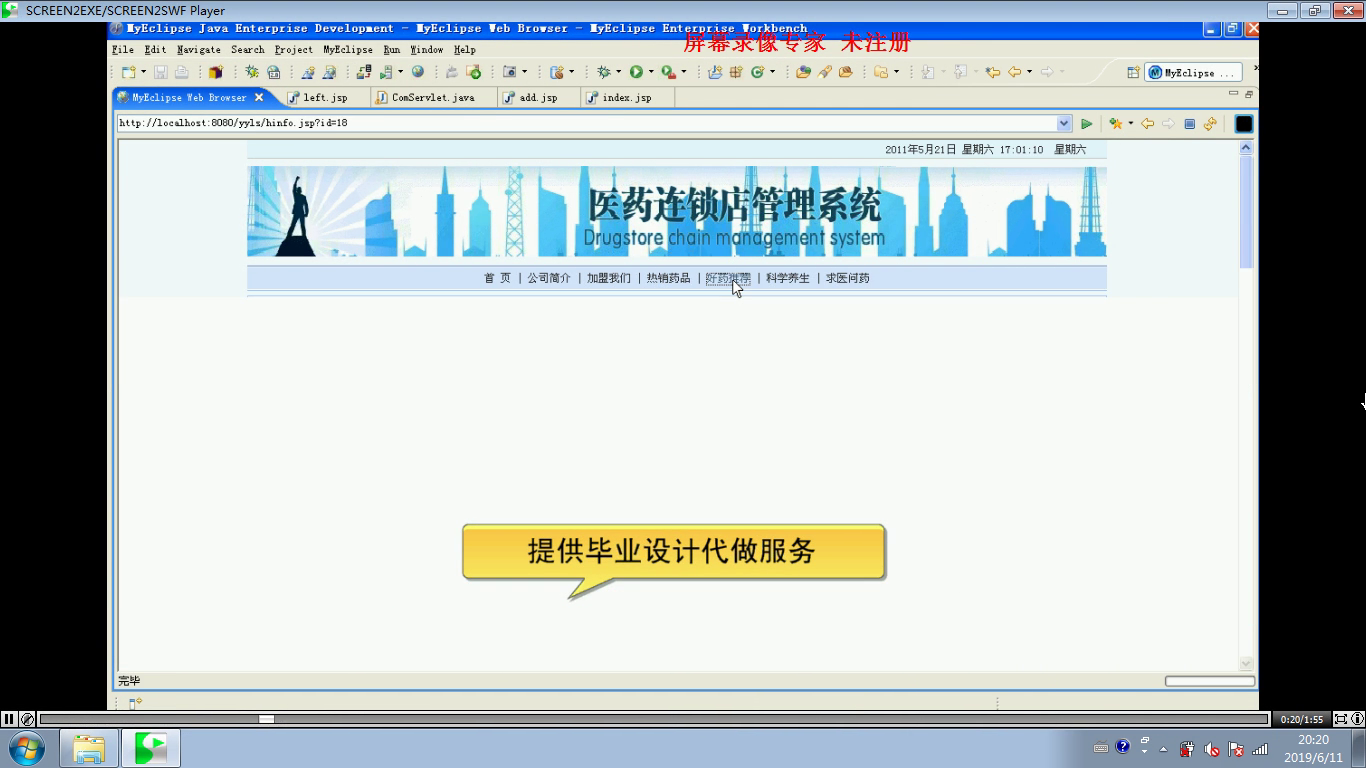Screen dimensions: 1366x768
Task: Expand the Run dropdown arrow
Action: [650, 72]
